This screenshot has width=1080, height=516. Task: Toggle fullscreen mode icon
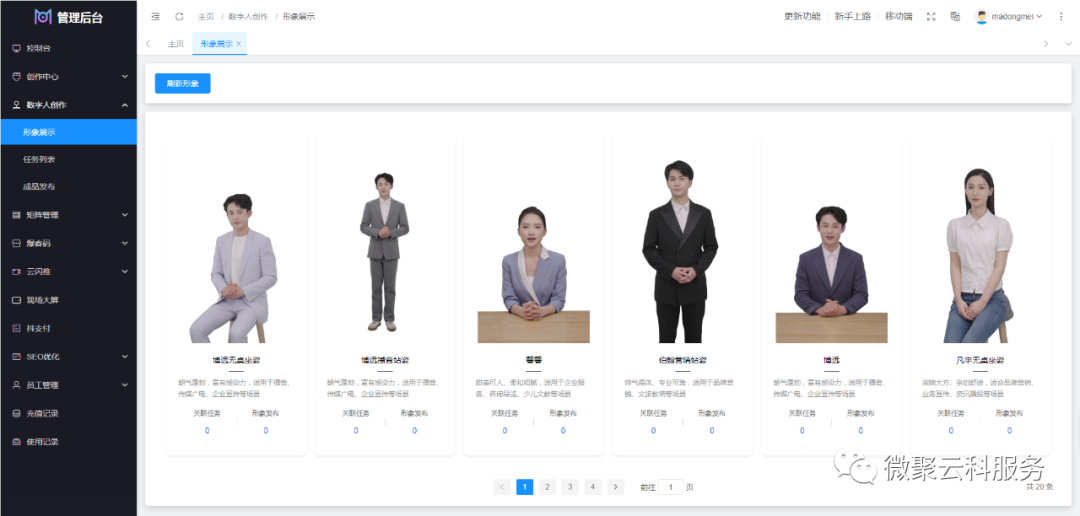point(931,17)
